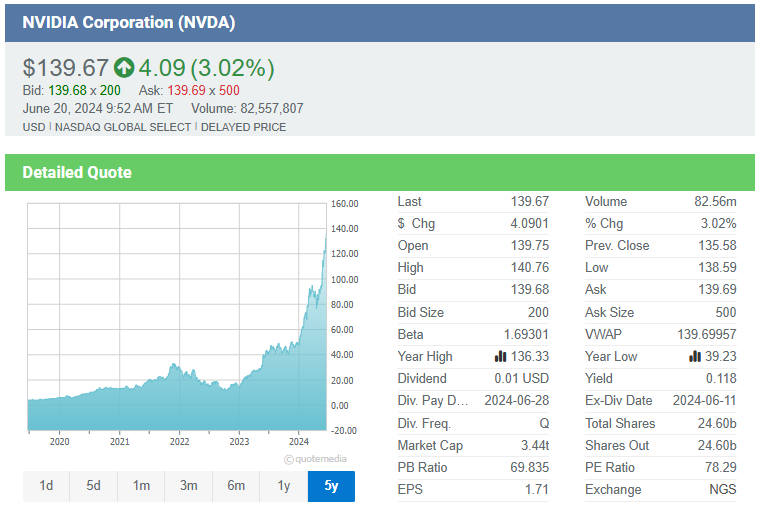Click the Year Low value 39.23
Image resolution: width=761 pixels, height=517 pixels.
pyautogui.click(x=721, y=356)
